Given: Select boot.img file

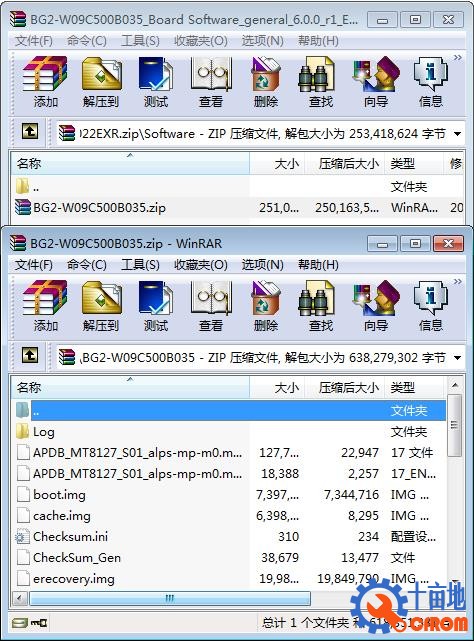Looking at the screenshot, I should (x=229, y=495).
